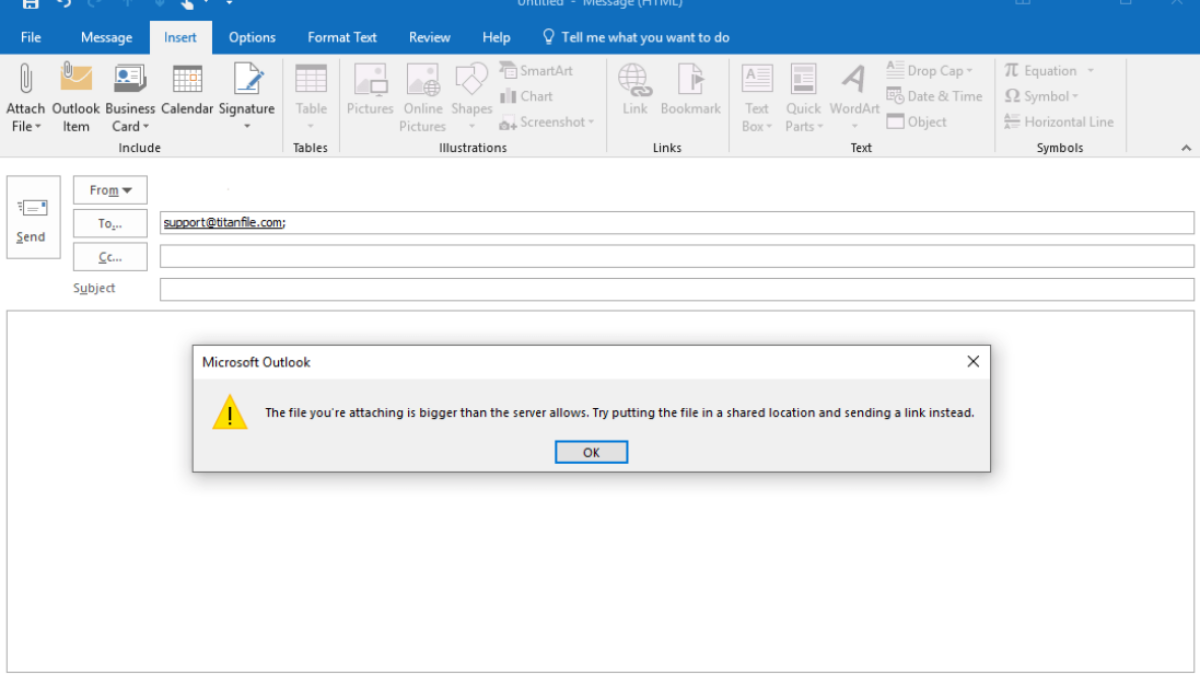
Task: Click the Microsoft Outlook dialog title
Action: 256,362
